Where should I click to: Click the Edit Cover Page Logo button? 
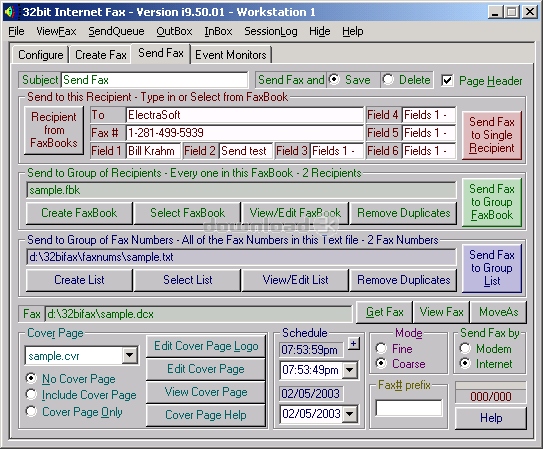[206, 346]
